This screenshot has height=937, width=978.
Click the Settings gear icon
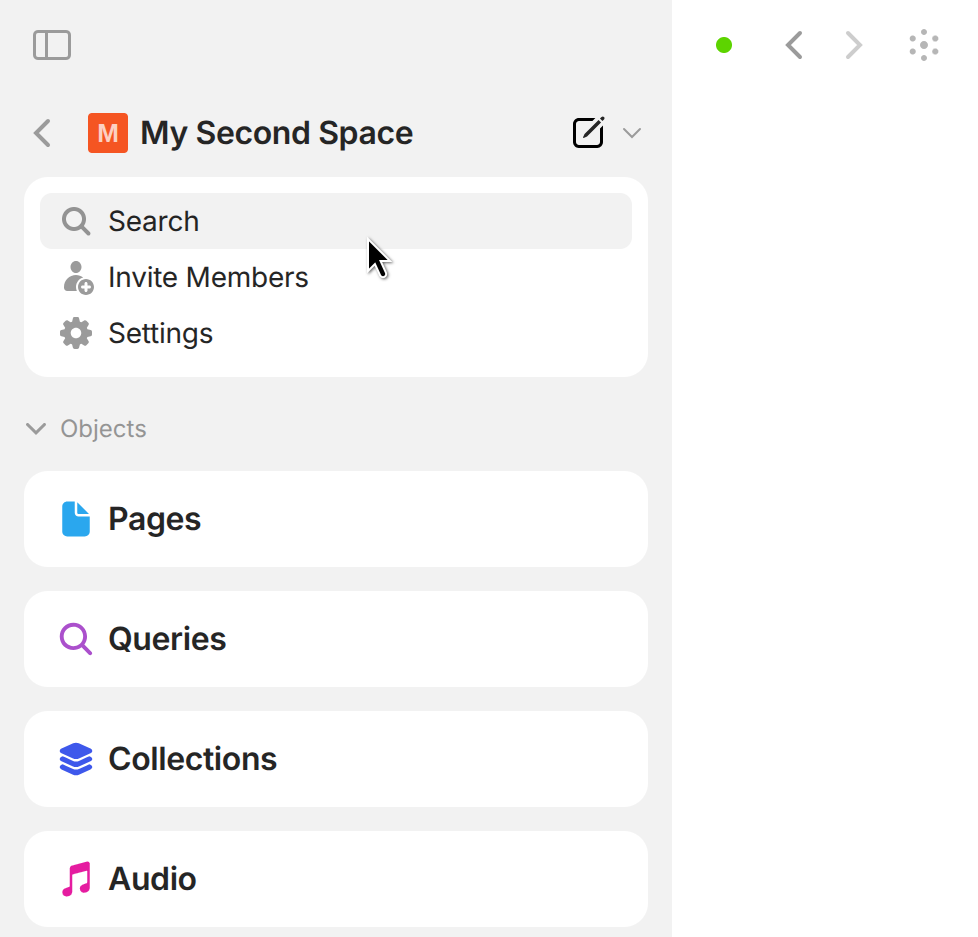click(76, 333)
